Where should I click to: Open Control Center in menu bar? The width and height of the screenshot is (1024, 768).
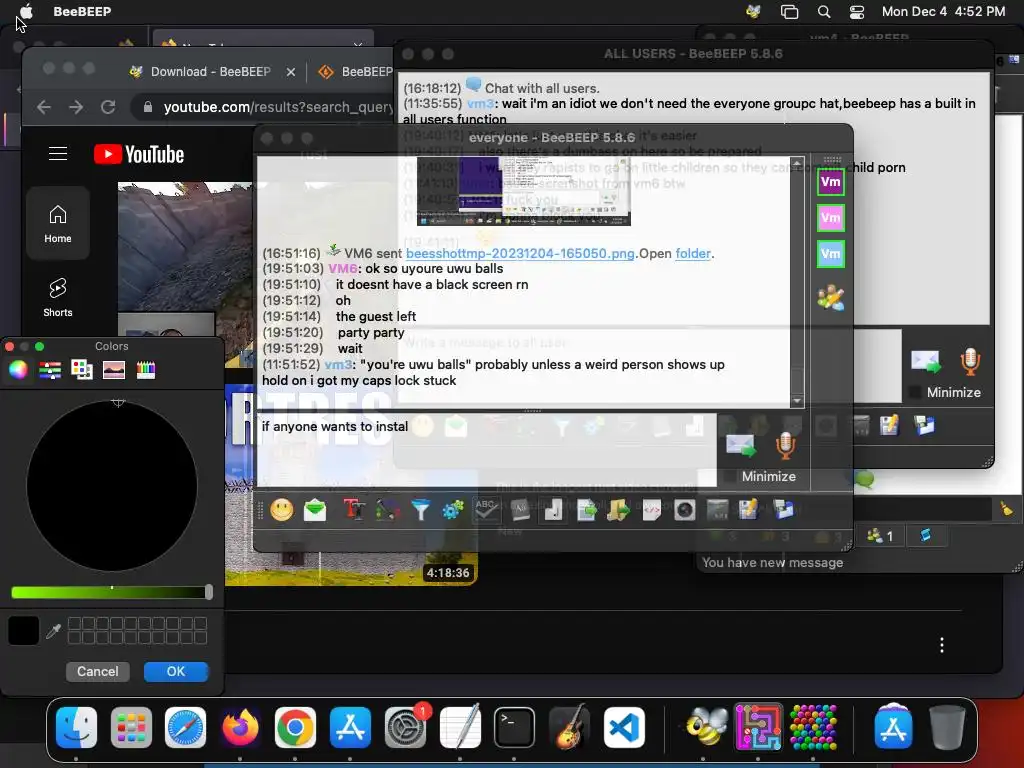click(x=857, y=12)
